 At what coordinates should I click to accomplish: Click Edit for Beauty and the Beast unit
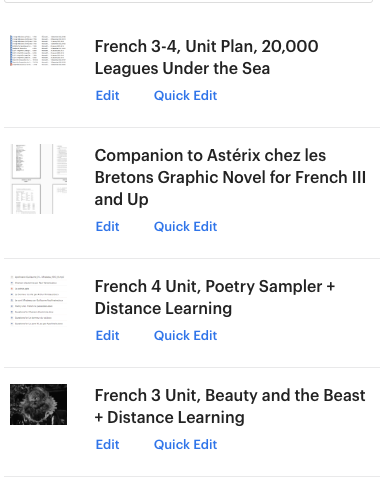tap(107, 445)
